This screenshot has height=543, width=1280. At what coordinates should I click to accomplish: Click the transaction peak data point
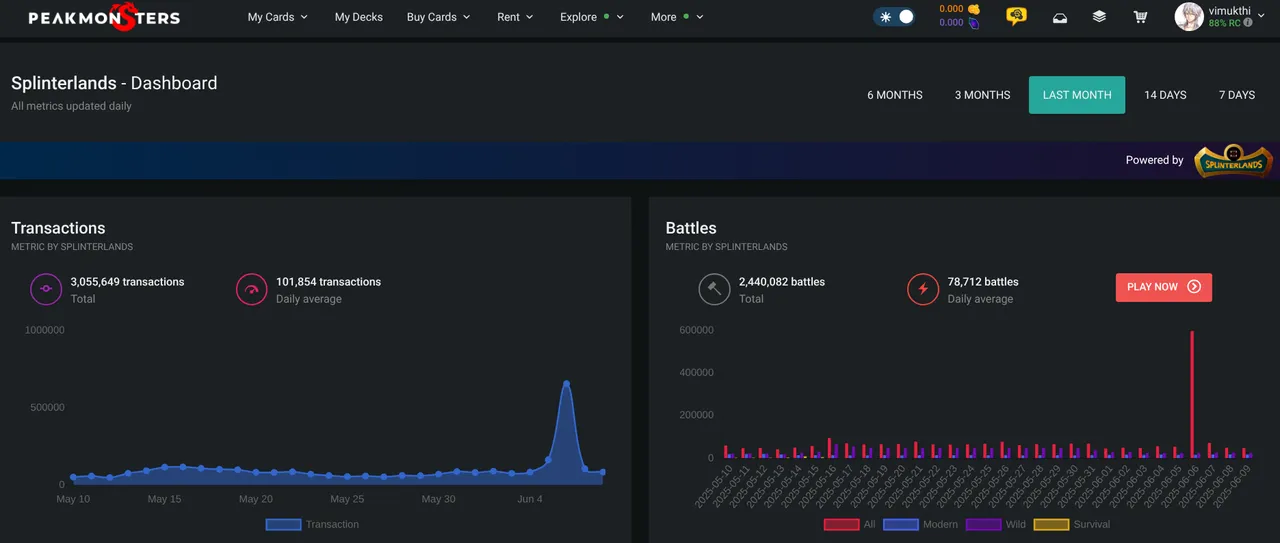[566, 383]
